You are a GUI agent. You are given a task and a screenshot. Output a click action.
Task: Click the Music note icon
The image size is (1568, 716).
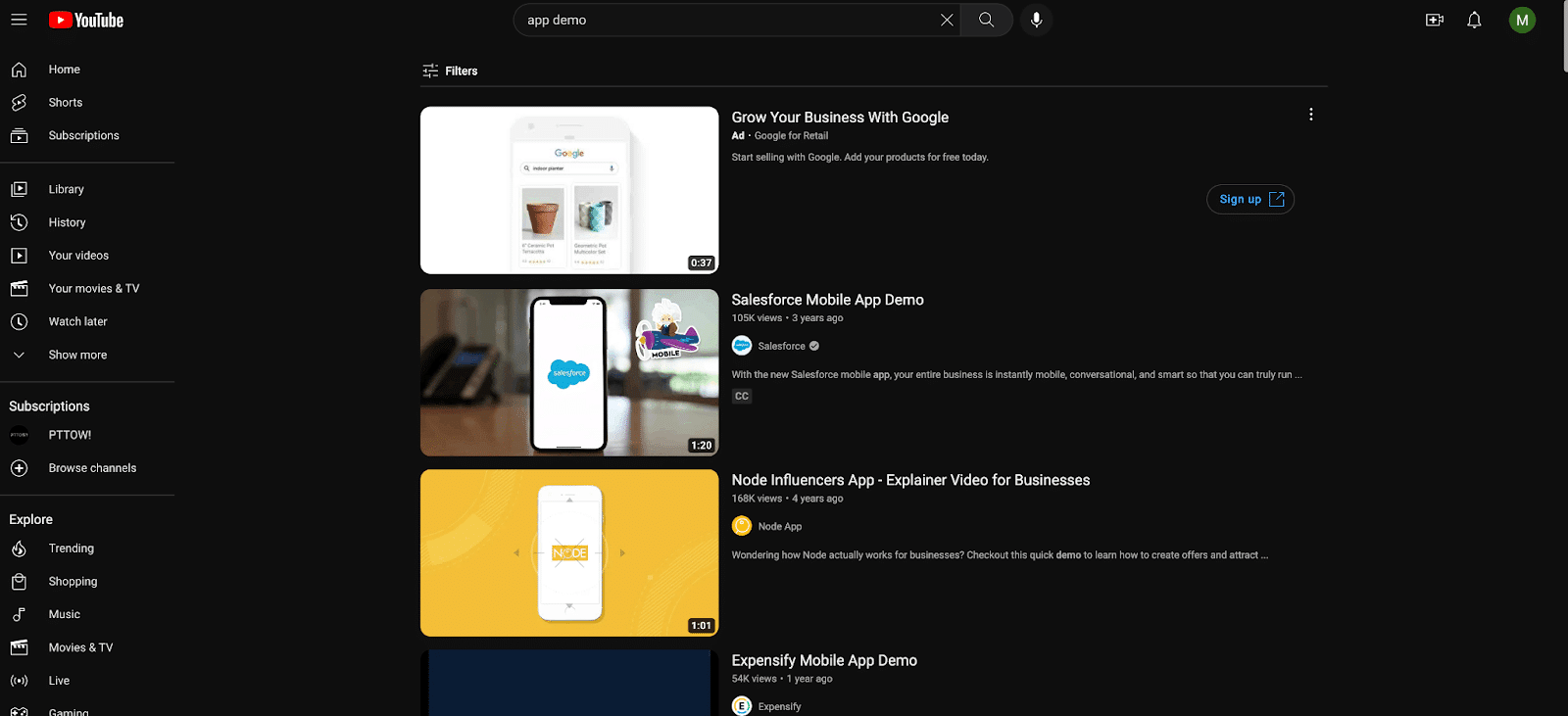pos(19,614)
